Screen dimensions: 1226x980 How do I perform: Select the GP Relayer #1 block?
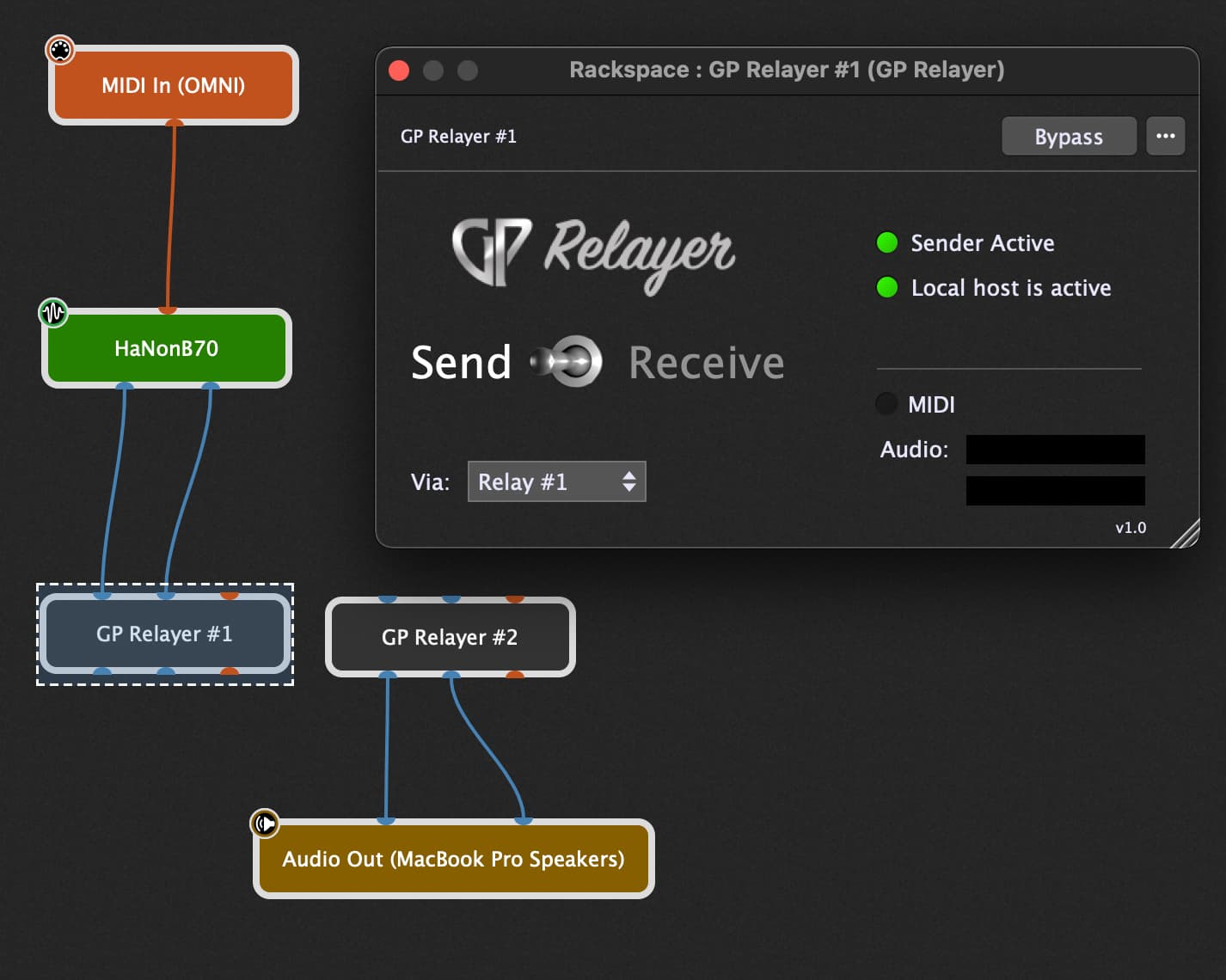(x=164, y=634)
